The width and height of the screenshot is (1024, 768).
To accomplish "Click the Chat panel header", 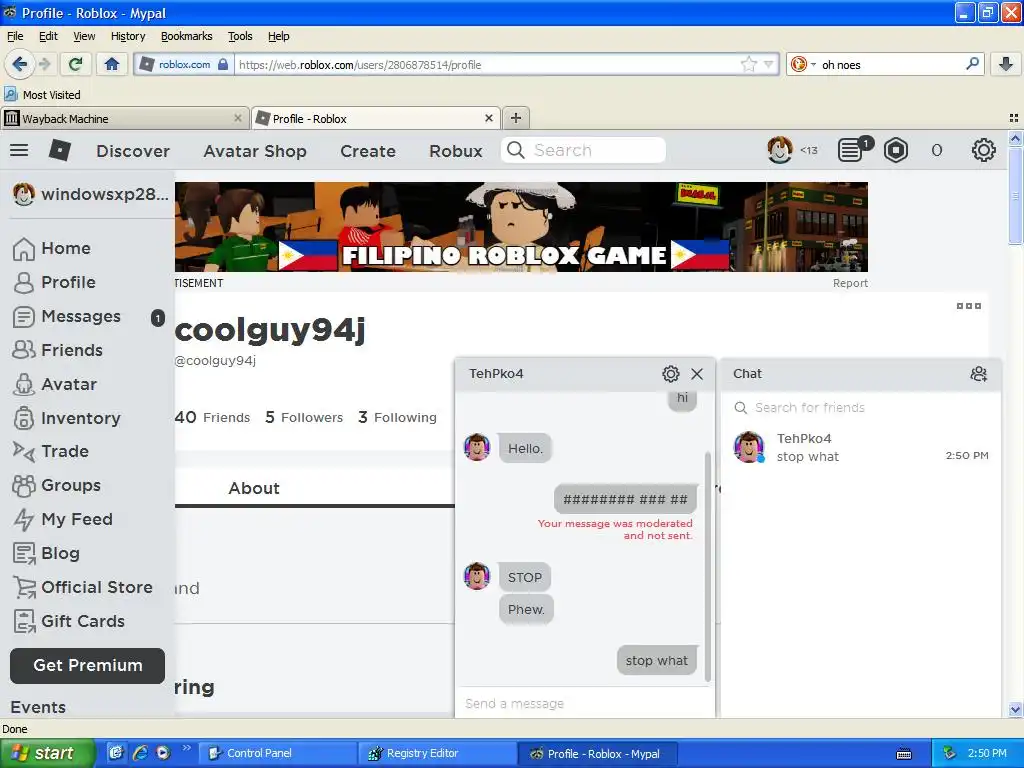I will point(861,374).
